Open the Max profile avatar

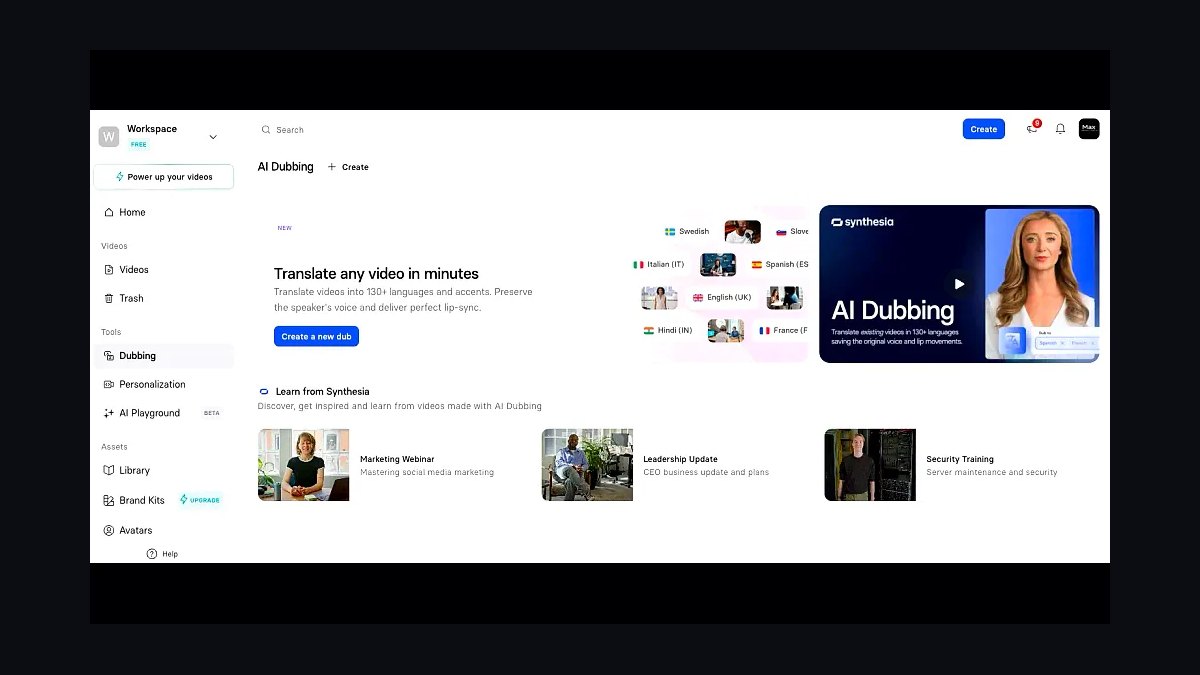1089,129
